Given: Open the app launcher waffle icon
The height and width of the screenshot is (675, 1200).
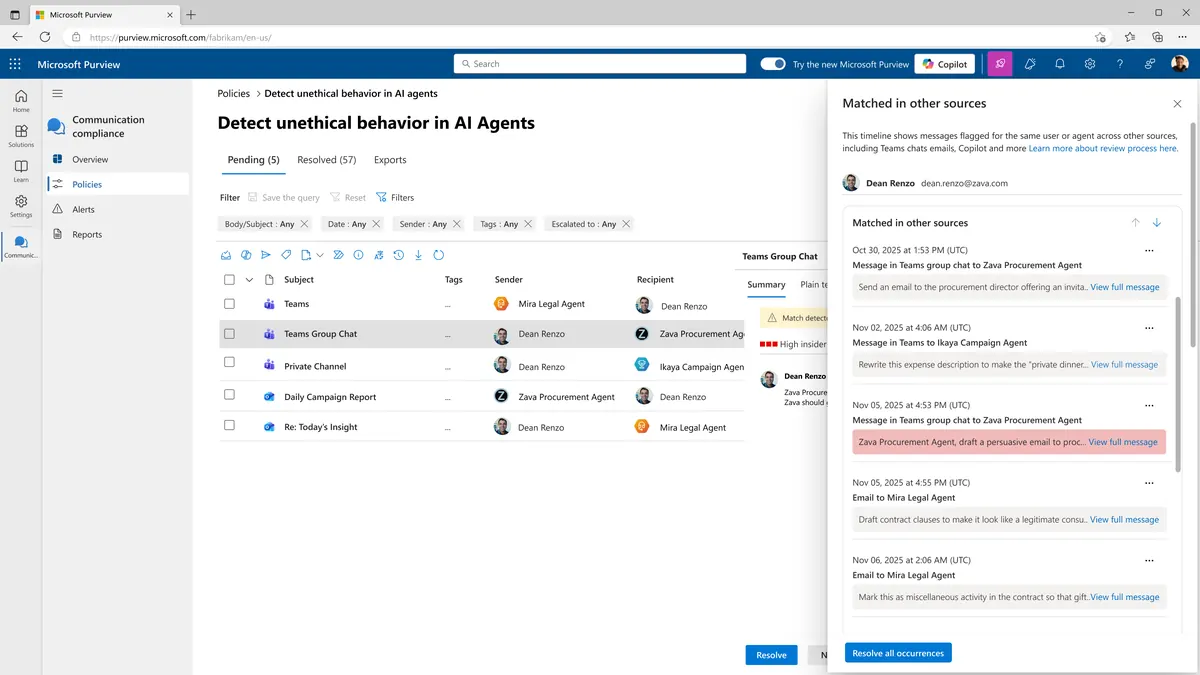Looking at the screenshot, I should point(15,64).
